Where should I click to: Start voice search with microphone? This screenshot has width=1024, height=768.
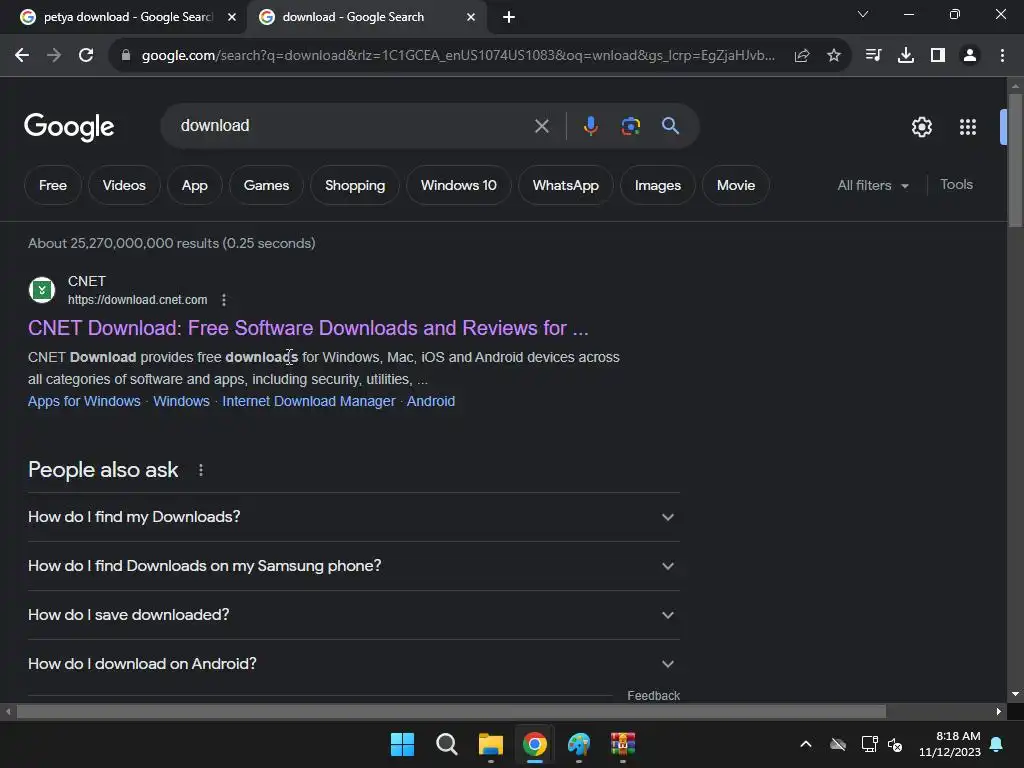tap(590, 125)
